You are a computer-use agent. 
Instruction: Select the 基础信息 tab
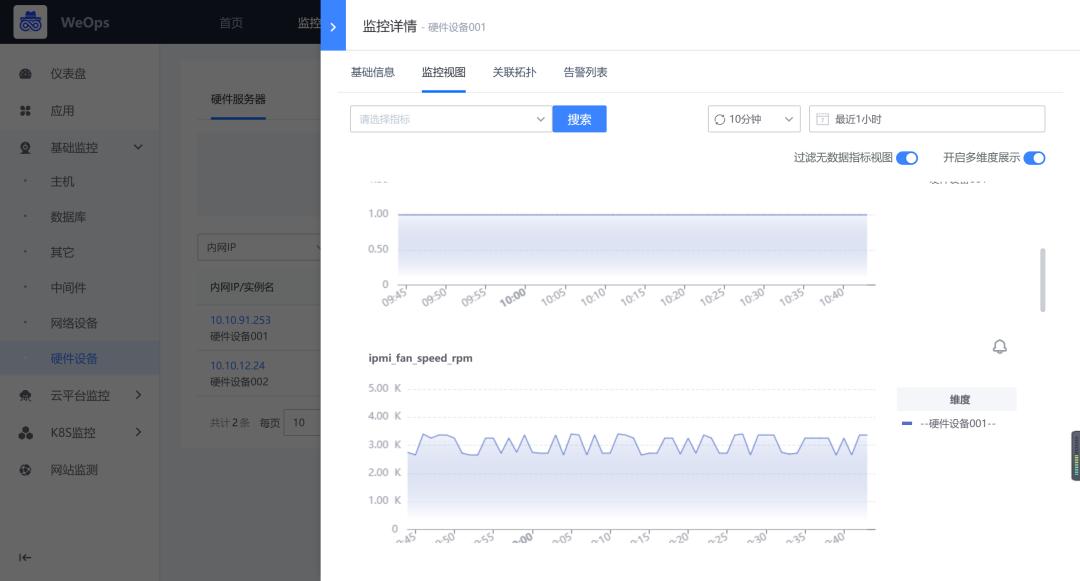372,72
